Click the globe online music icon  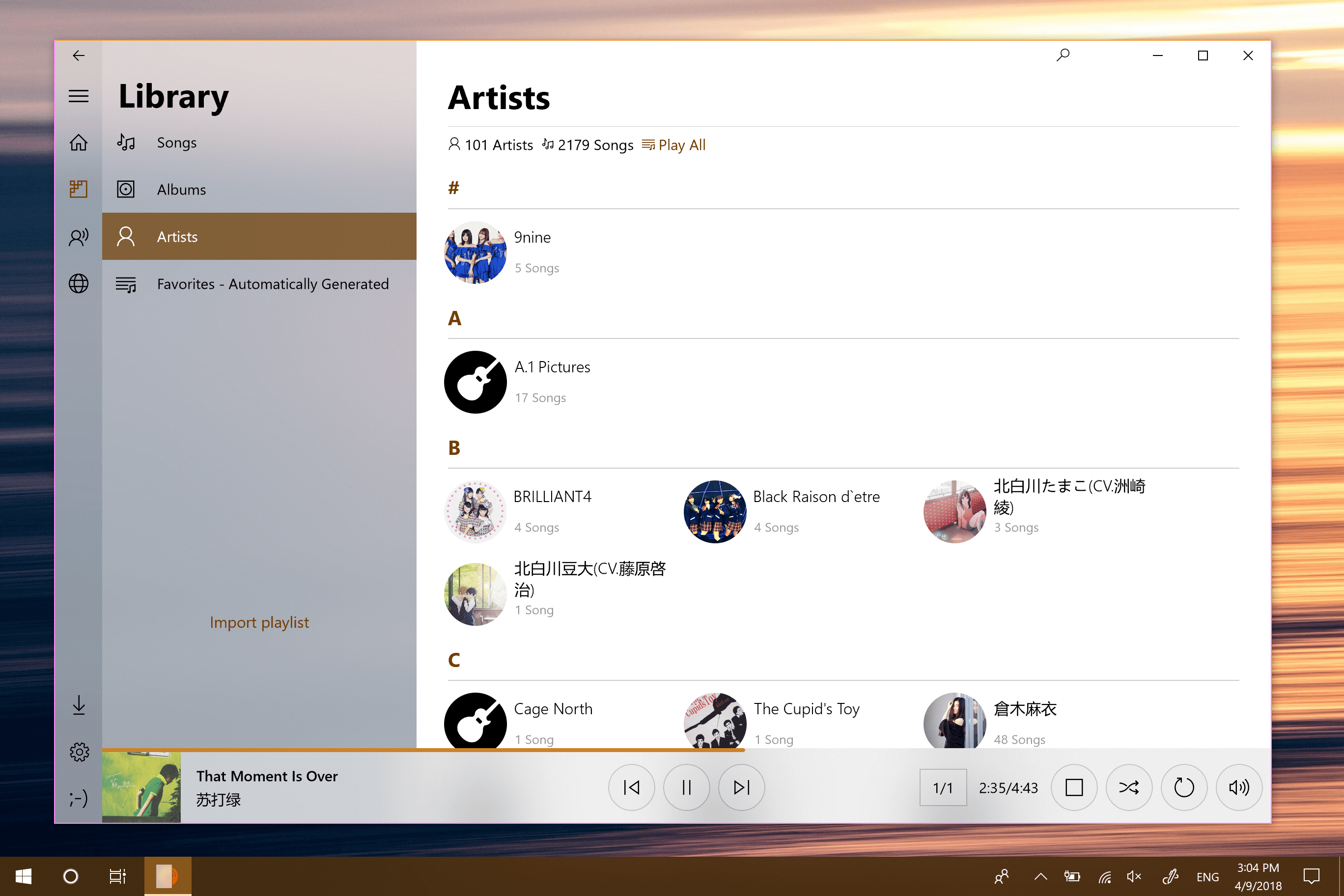coord(78,283)
